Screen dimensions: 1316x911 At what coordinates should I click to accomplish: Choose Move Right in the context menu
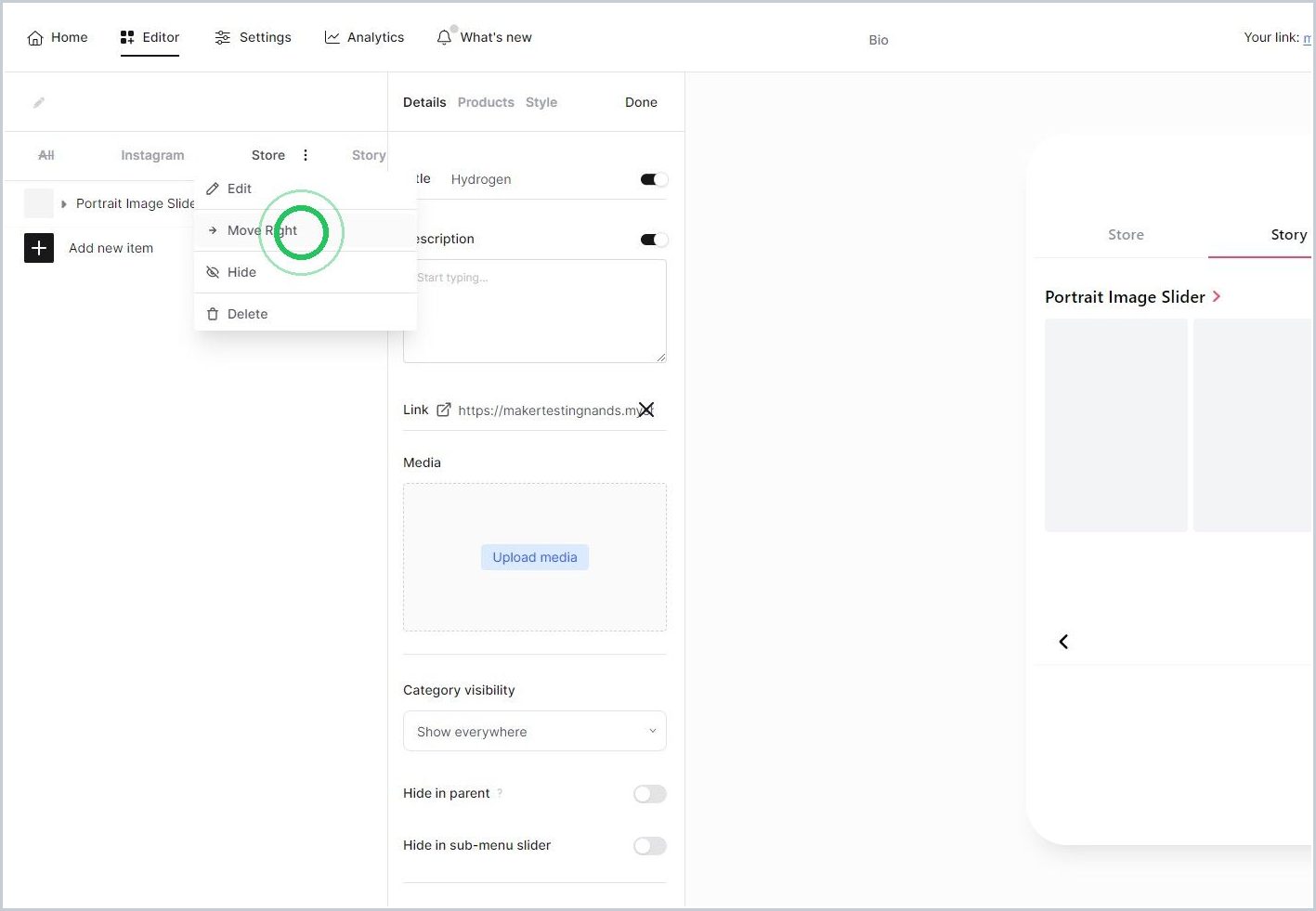[x=305, y=230]
